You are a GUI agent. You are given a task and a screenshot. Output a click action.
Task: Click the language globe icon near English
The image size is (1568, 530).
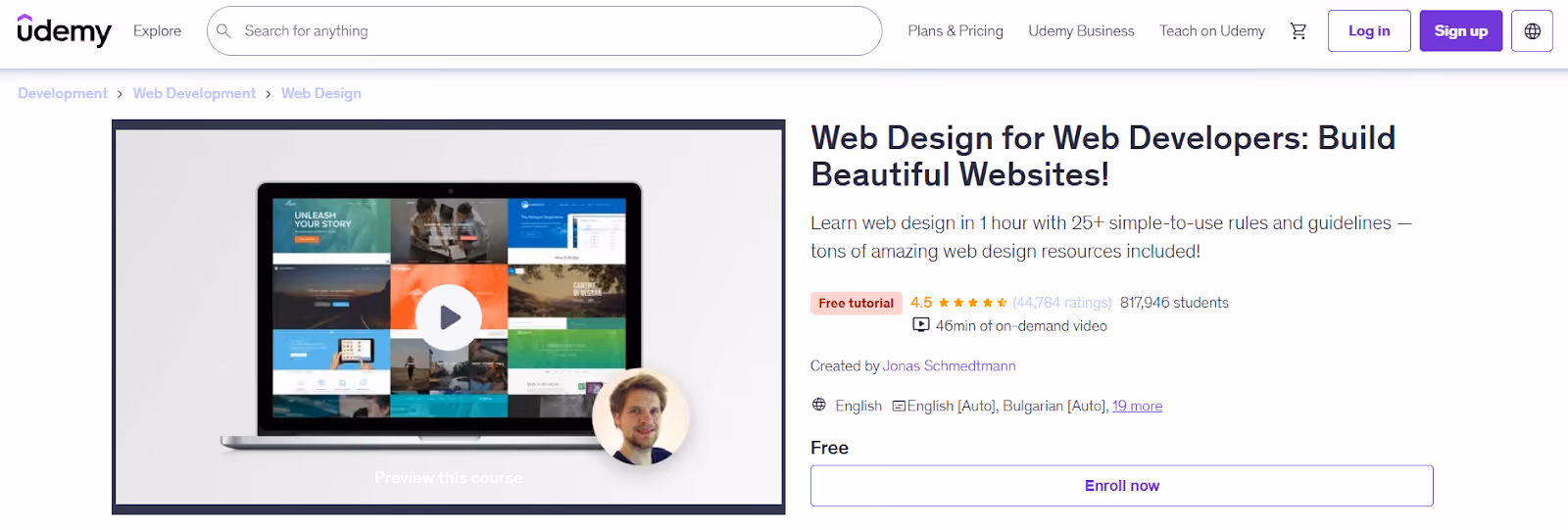819,405
